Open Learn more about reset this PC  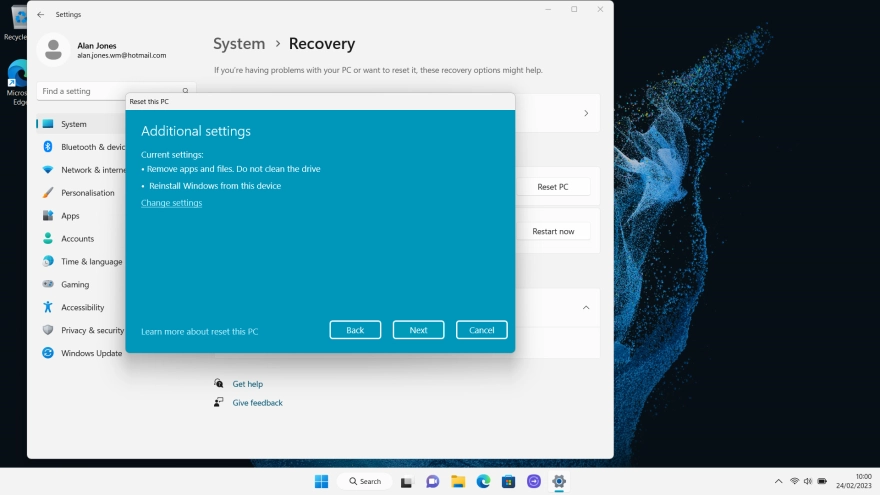199,331
